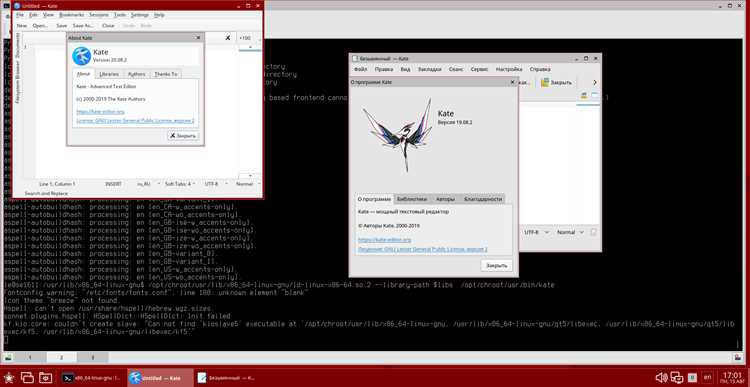
Task: Click the Закрыть button in About Kate dialog
Action: (x=183, y=136)
